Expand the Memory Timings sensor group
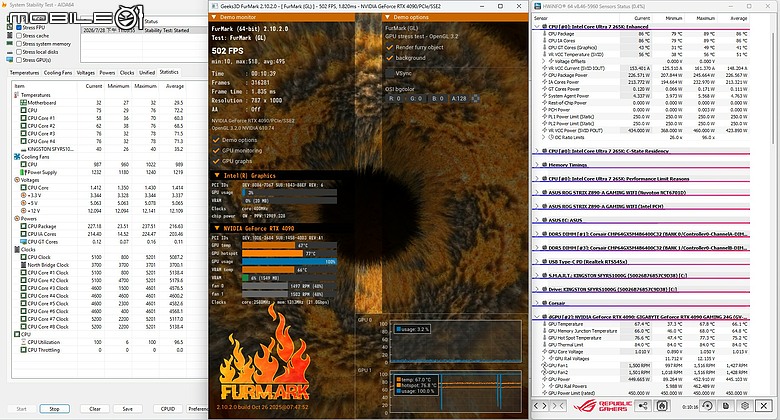 tap(537, 165)
